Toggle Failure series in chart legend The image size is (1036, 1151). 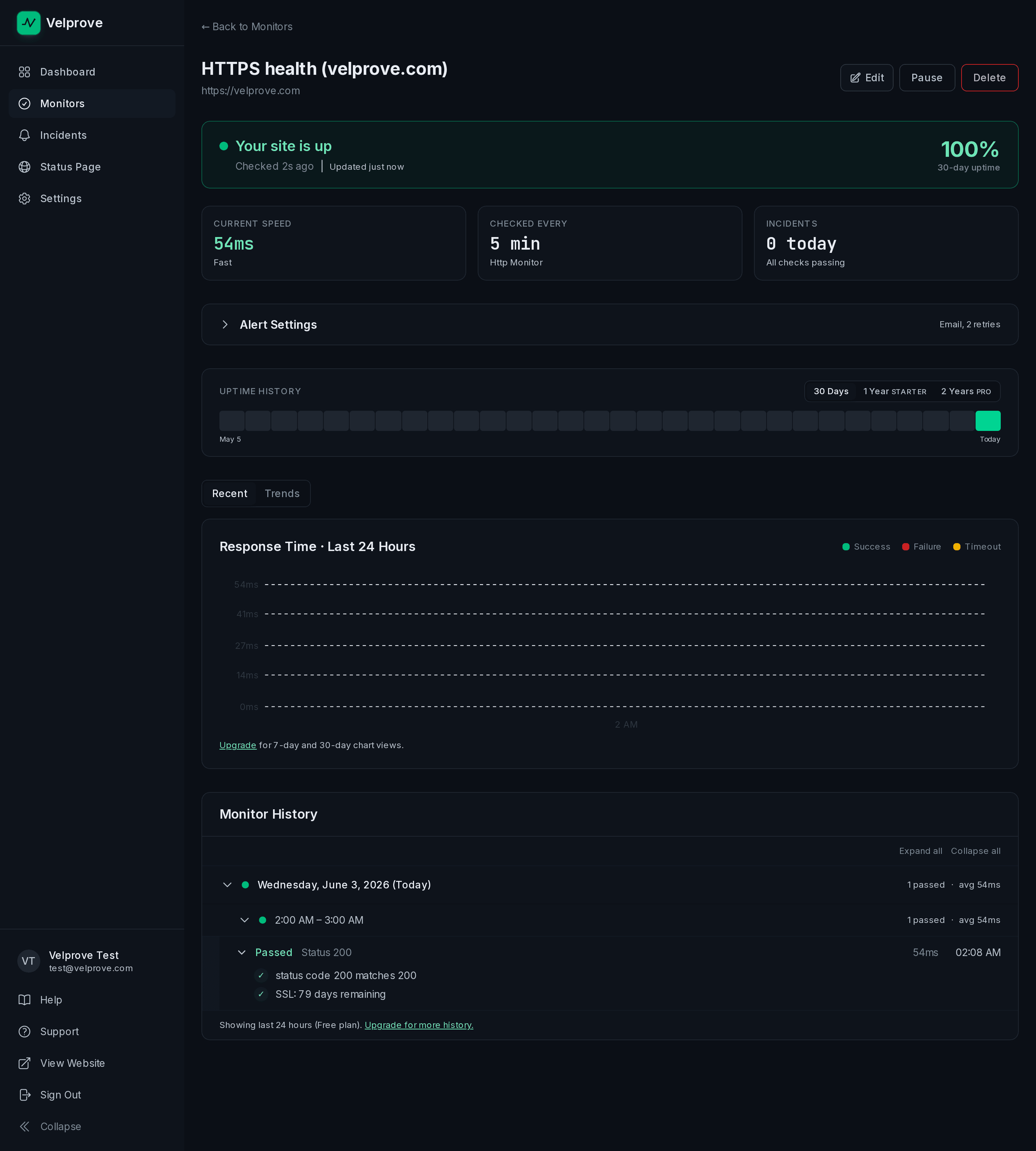(x=921, y=546)
